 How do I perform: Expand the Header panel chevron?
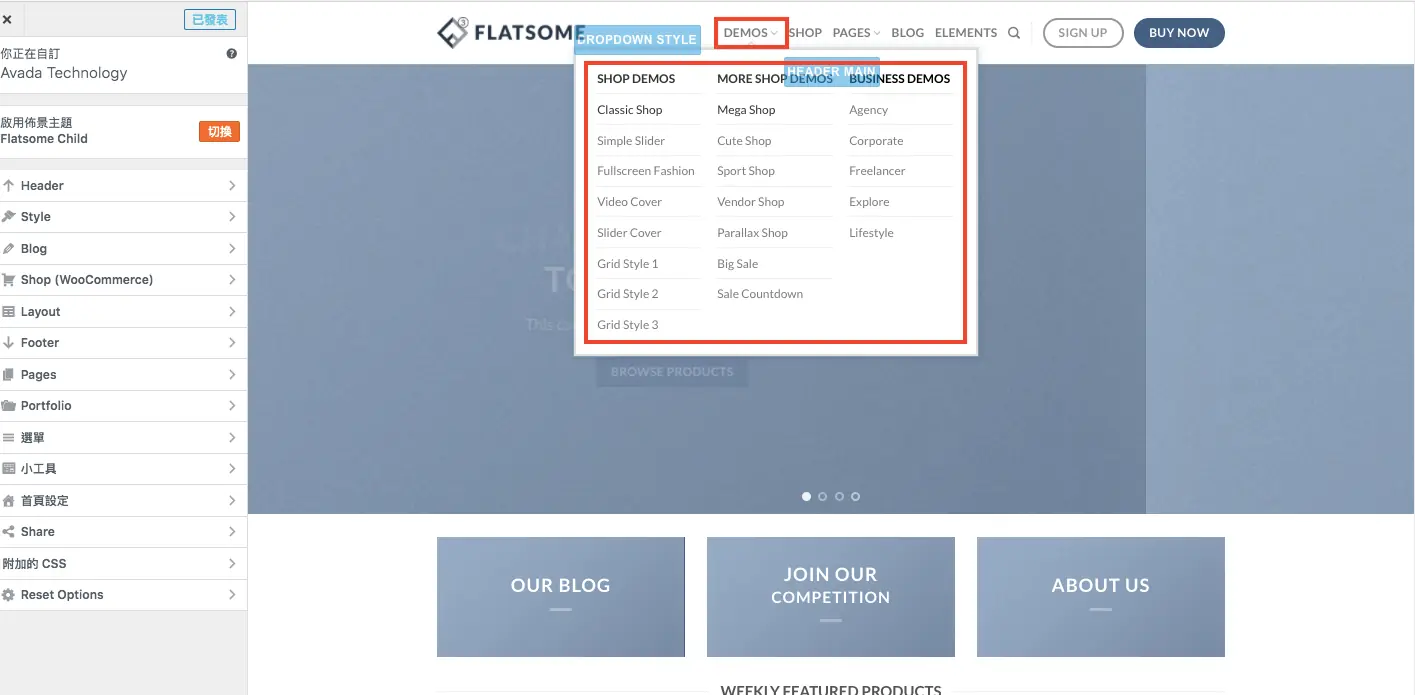coord(232,185)
